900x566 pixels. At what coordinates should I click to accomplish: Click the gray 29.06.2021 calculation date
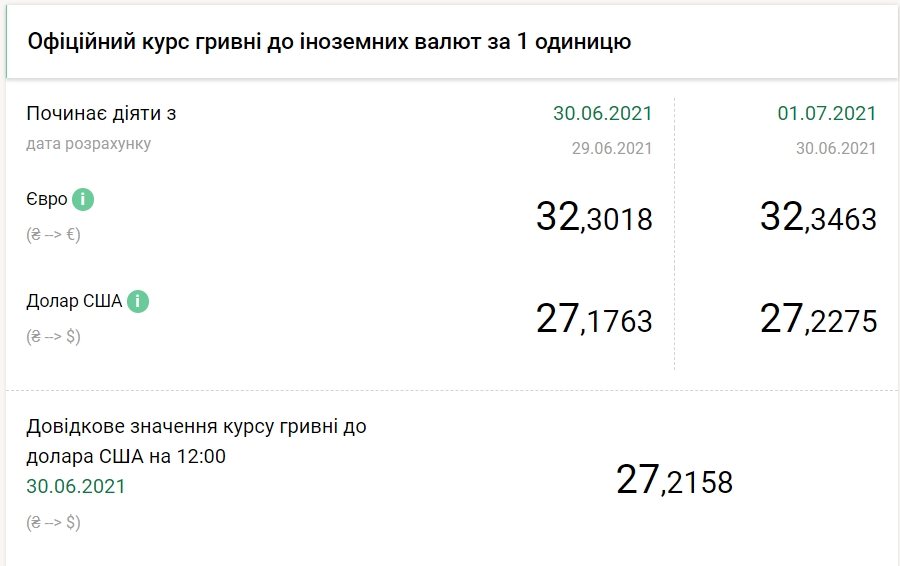(610, 148)
